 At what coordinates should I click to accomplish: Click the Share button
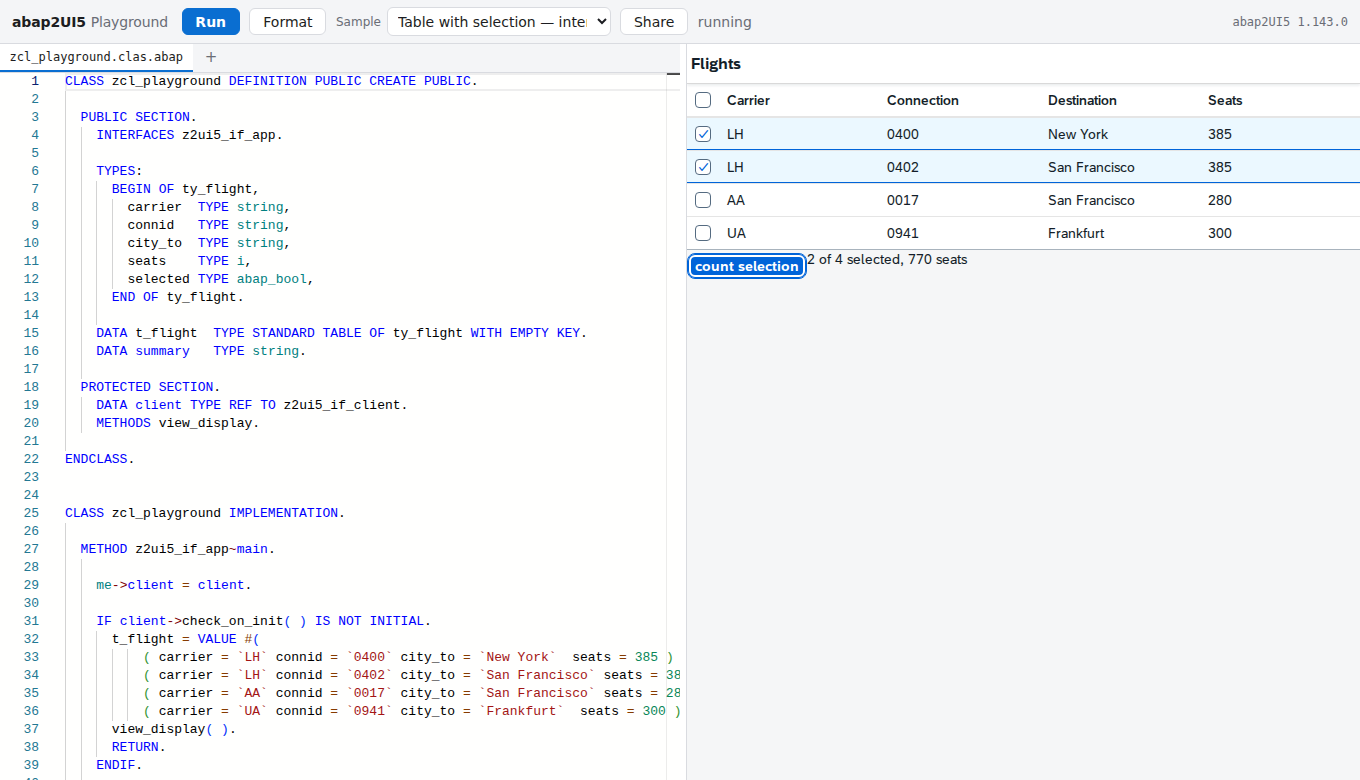click(654, 22)
